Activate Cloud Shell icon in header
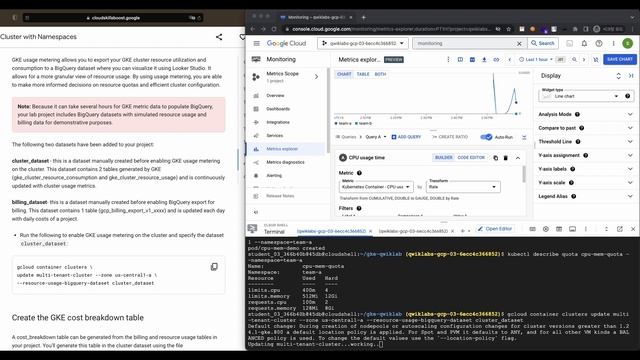640x360 pixels. (x=569, y=43)
